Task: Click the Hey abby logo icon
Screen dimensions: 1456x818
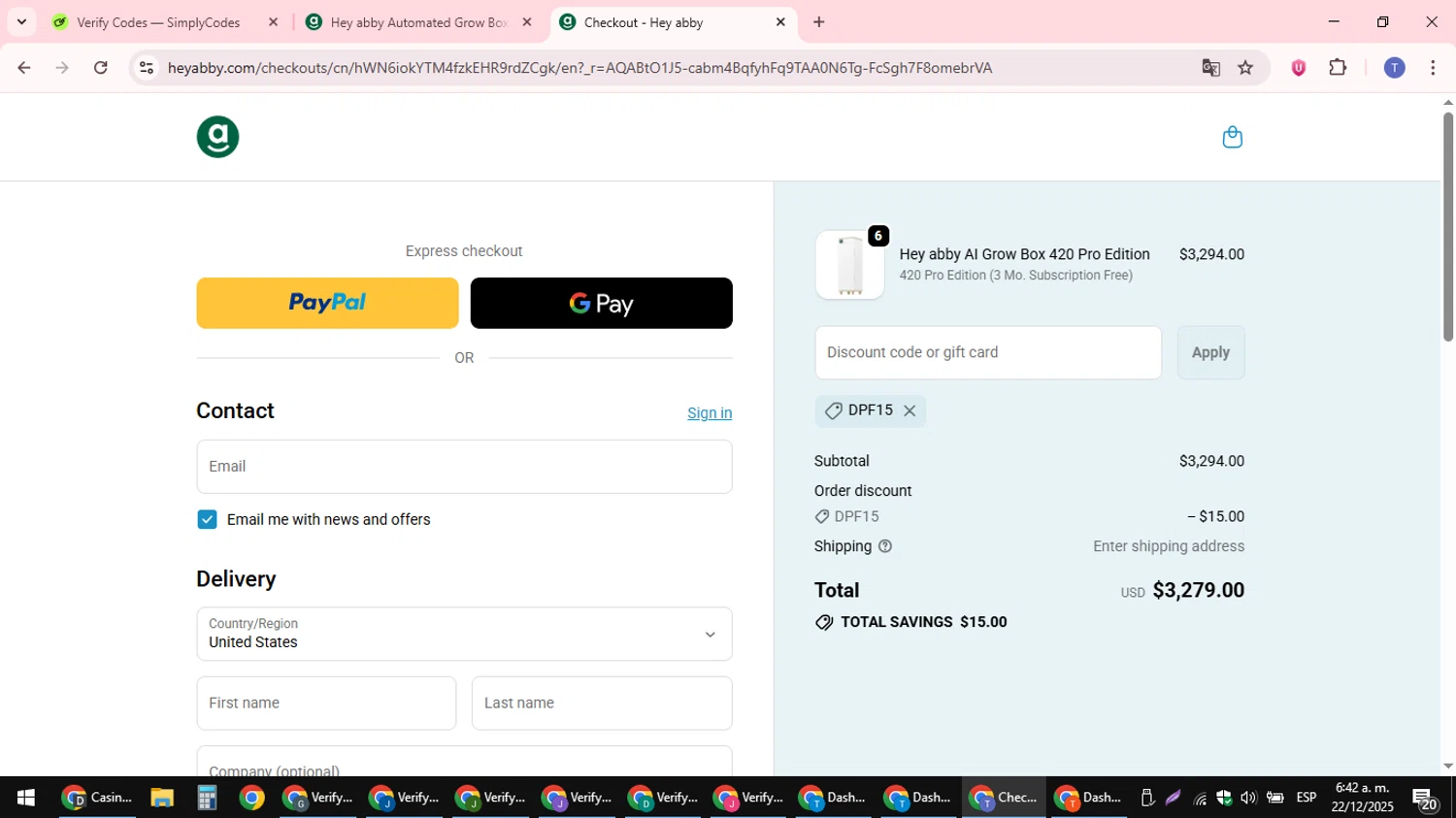Action: [217, 137]
